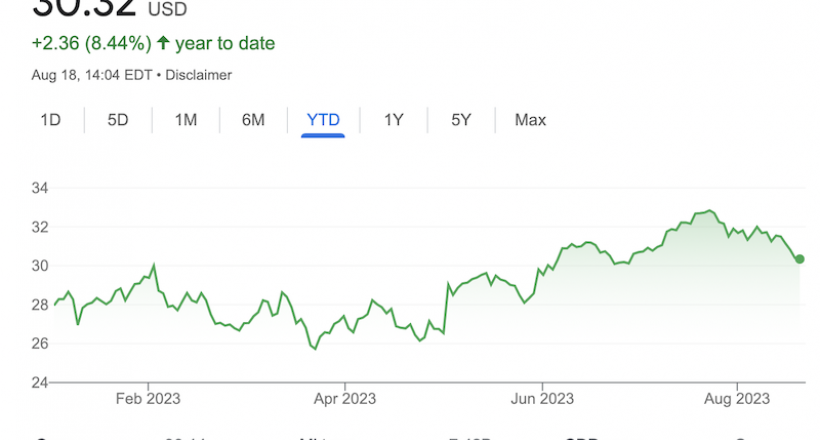Image resolution: width=820 pixels, height=440 pixels.
Task: Click the green endpoint dot on chart
Action: pyautogui.click(x=800, y=259)
